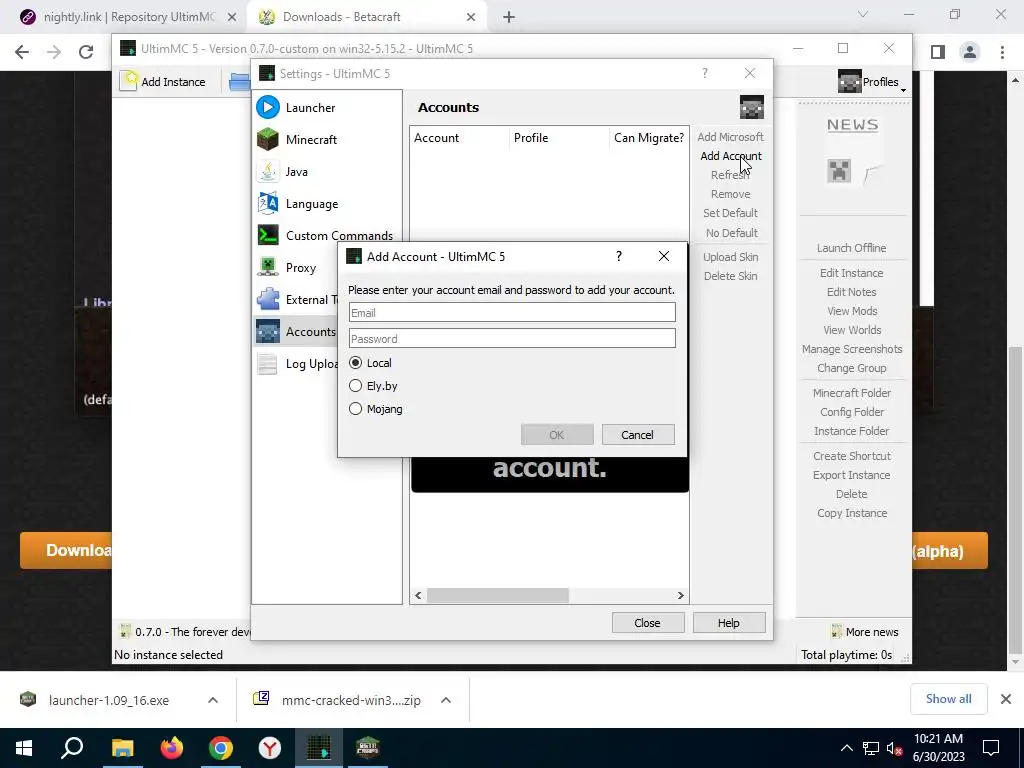Expand launcher-1.09_16.exe download options
This screenshot has width=1024, height=768.
213,700
